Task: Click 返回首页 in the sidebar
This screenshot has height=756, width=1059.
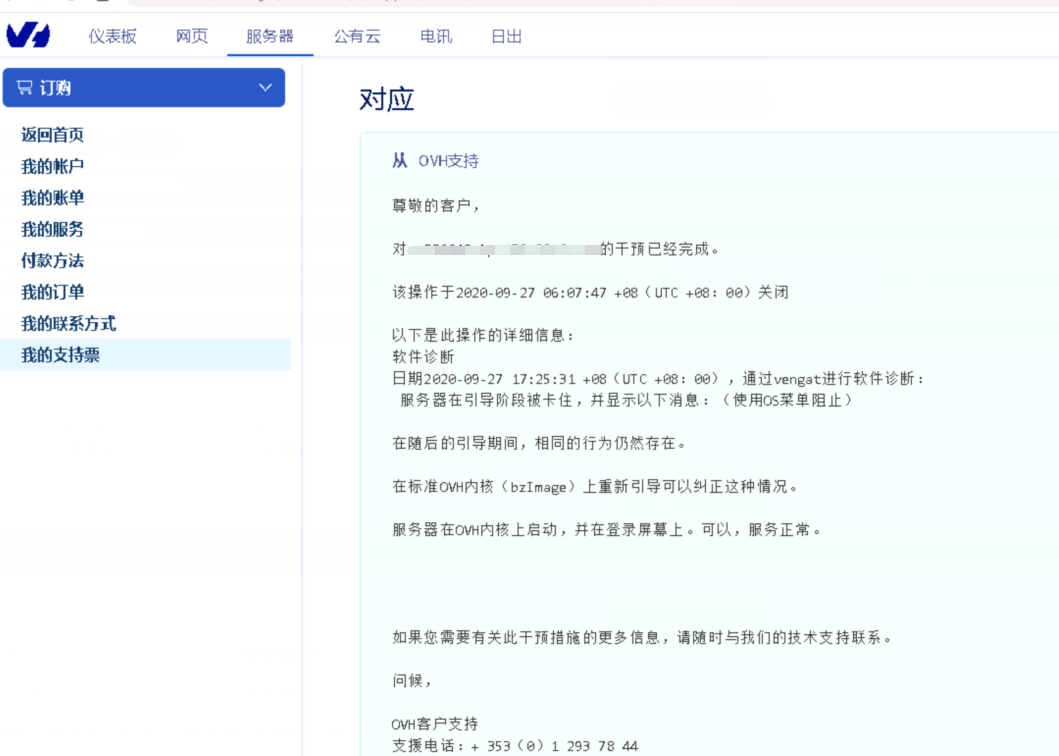Action: (53, 135)
